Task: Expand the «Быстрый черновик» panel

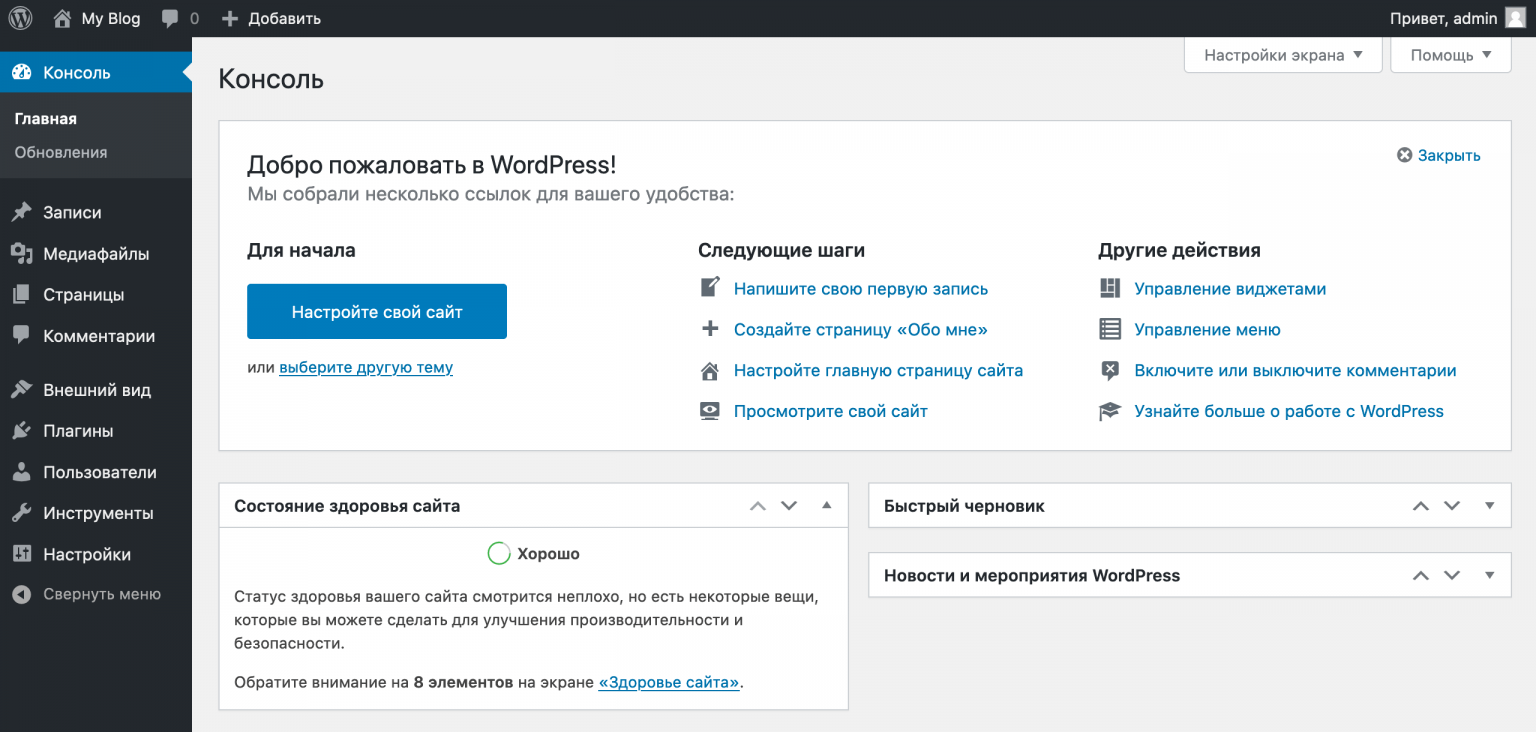Action: 1489,505
